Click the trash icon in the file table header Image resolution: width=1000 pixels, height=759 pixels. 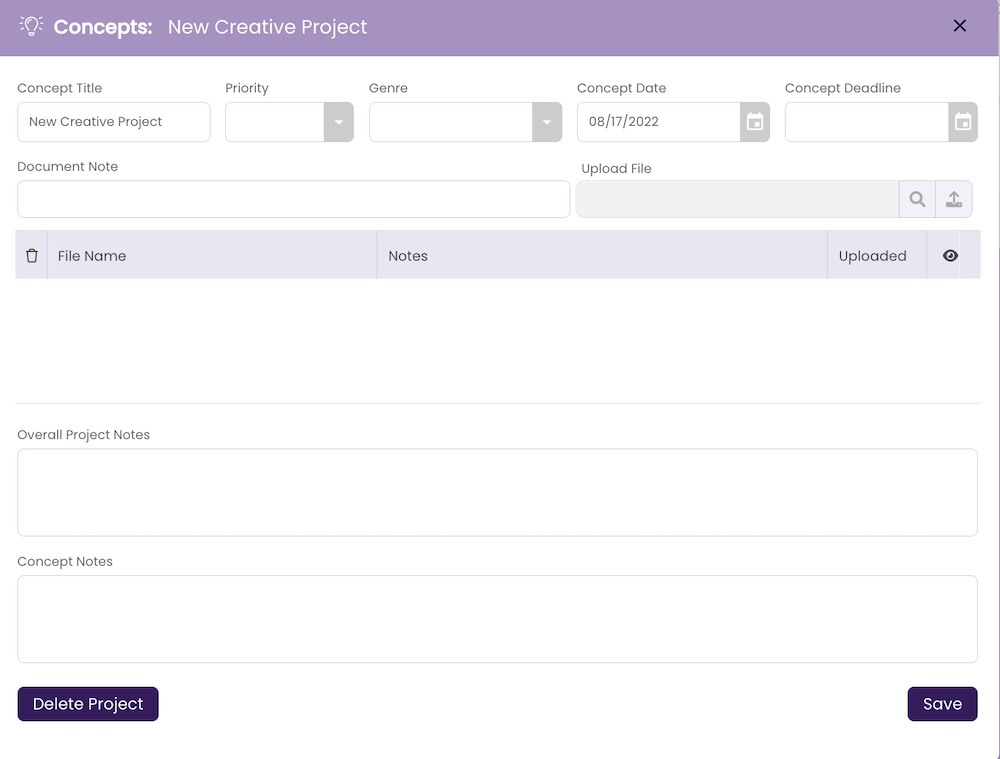point(32,256)
